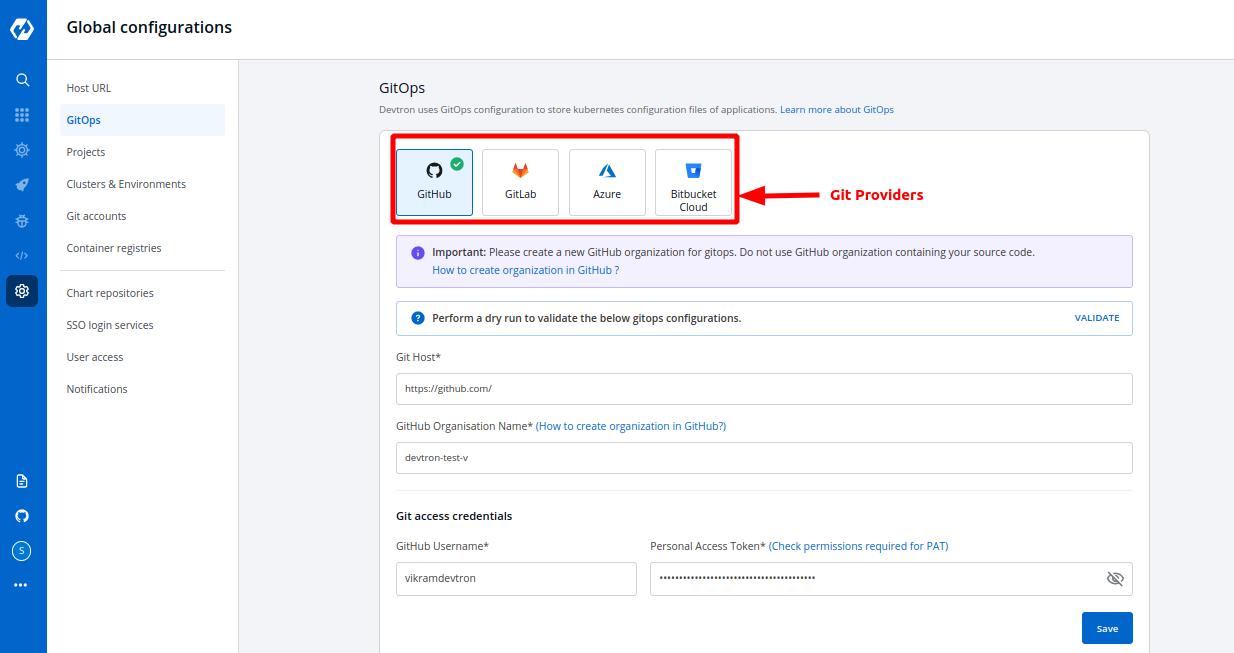
Task: Open the applications grid icon
Action: [22, 115]
